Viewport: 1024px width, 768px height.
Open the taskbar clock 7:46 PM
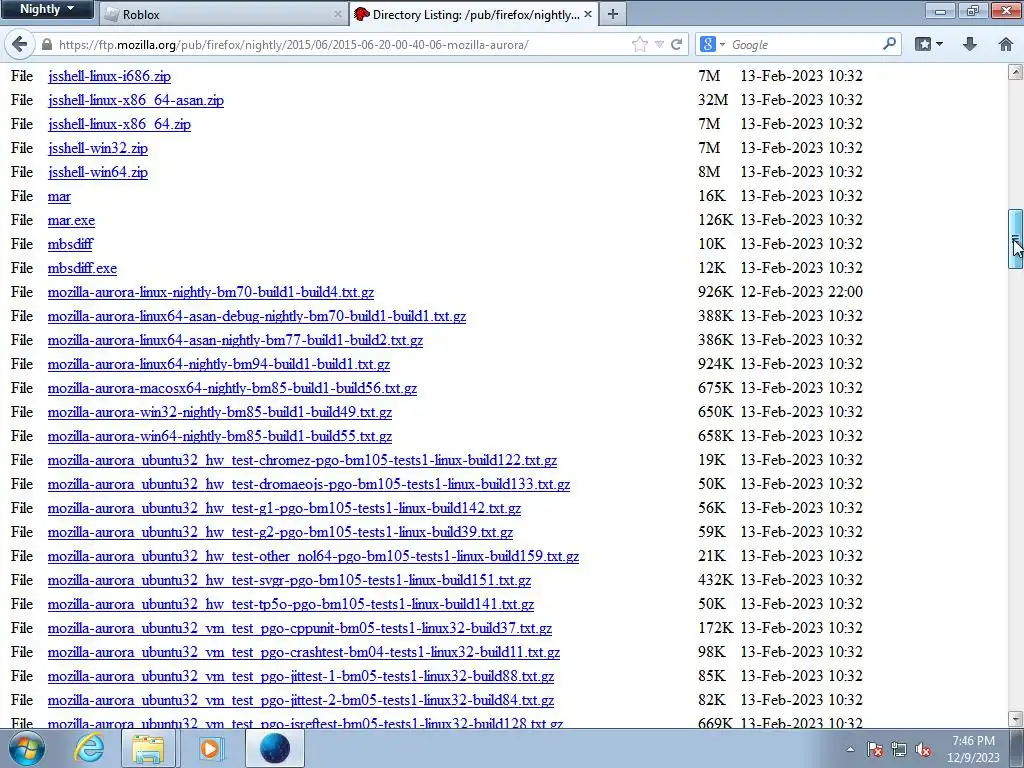point(973,748)
